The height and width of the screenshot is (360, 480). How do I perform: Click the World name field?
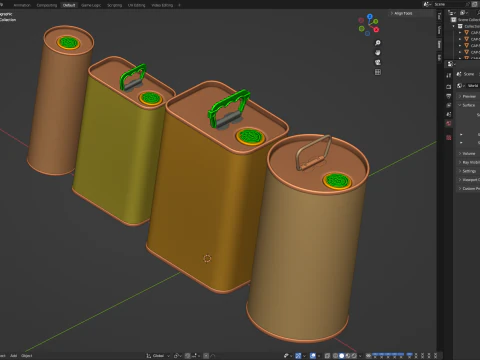click(473, 86)
